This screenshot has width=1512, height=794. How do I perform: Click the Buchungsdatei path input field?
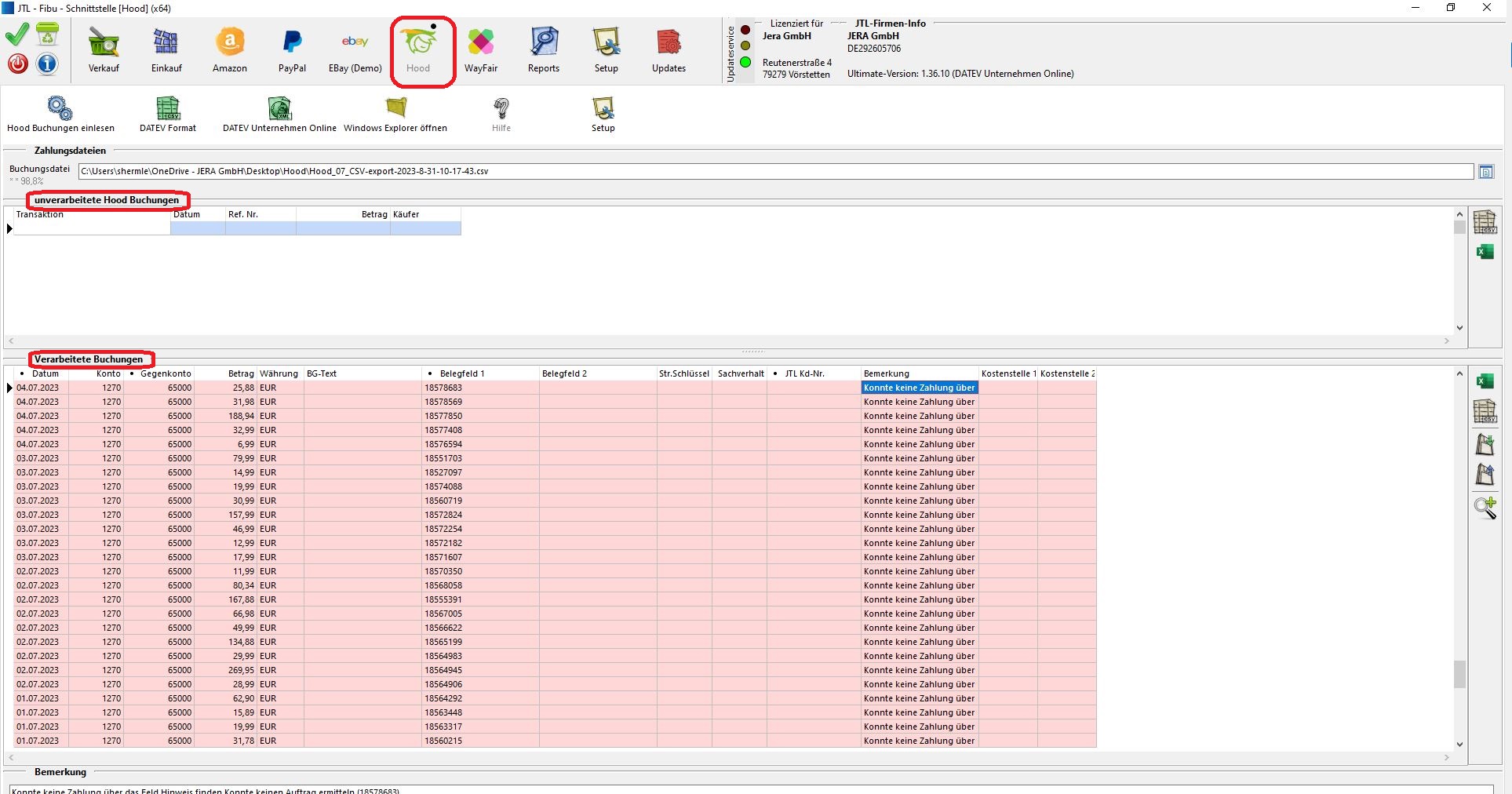click(775, 171)
